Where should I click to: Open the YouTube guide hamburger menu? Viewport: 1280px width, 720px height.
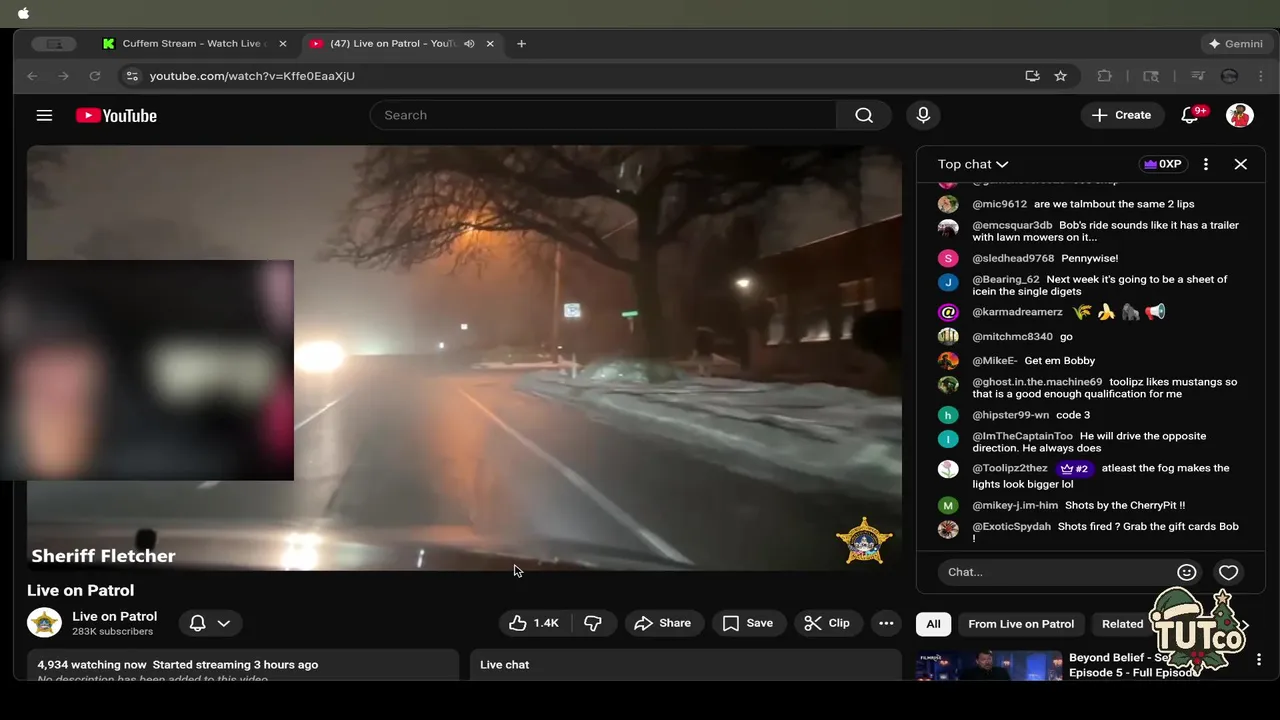click(44, 115)
